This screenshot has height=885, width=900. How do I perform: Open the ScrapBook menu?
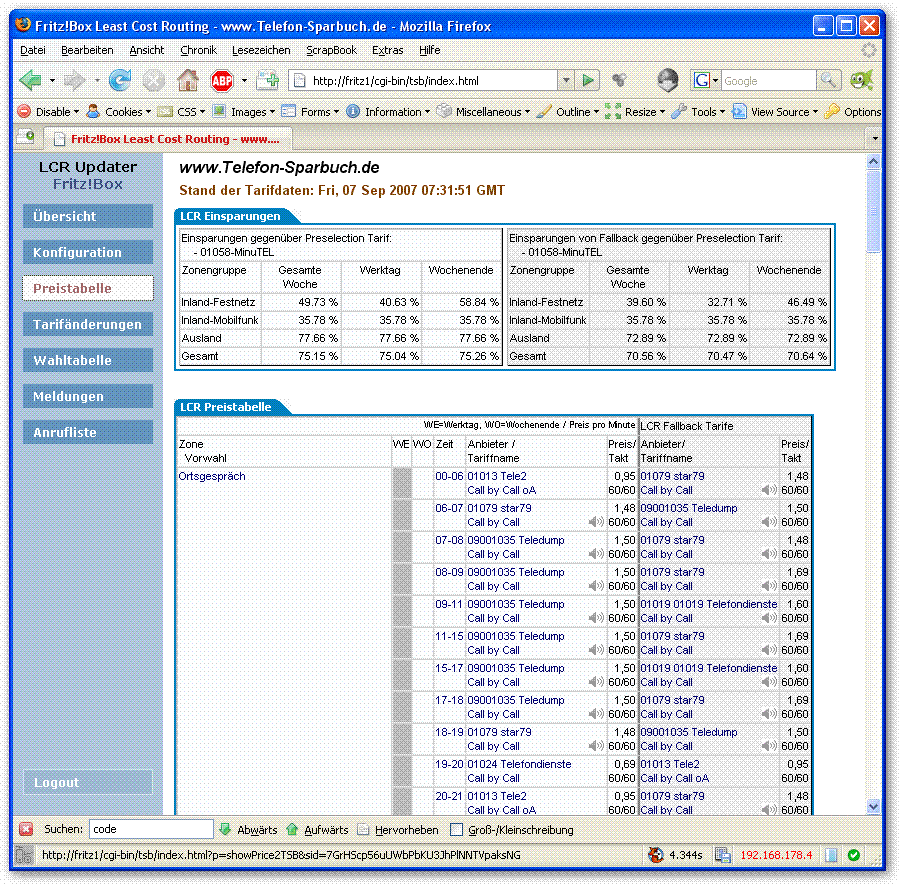click(331, 50)
